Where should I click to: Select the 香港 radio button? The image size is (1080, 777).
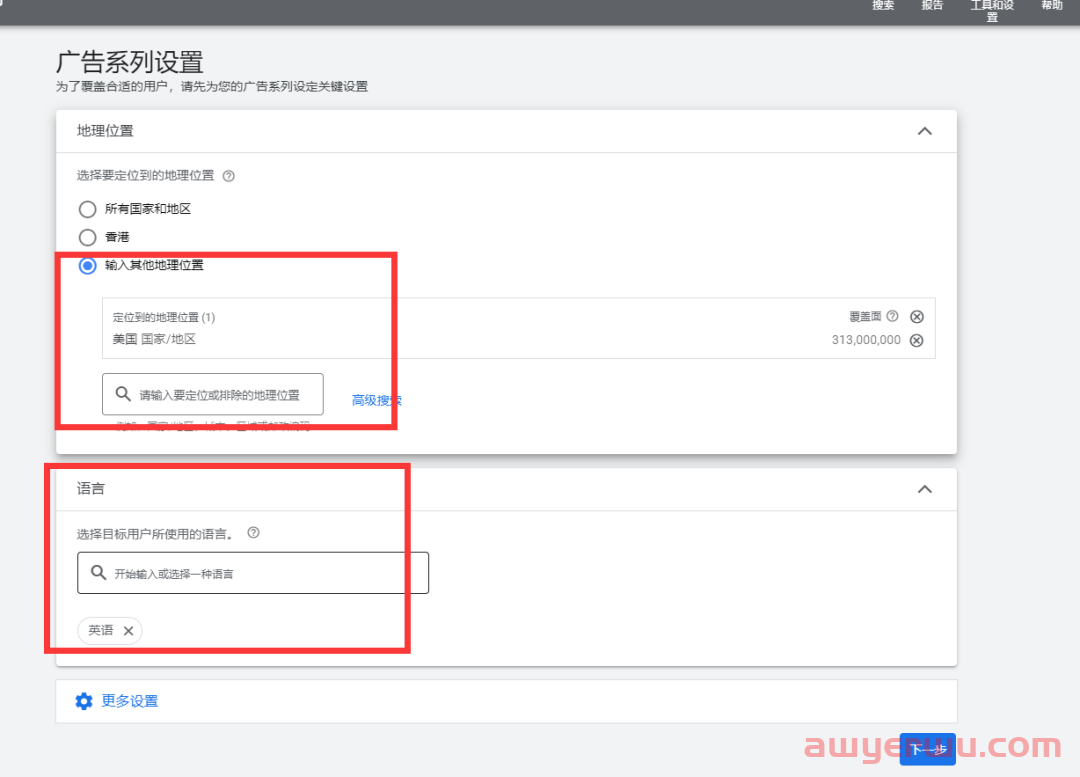pos(87,238)
